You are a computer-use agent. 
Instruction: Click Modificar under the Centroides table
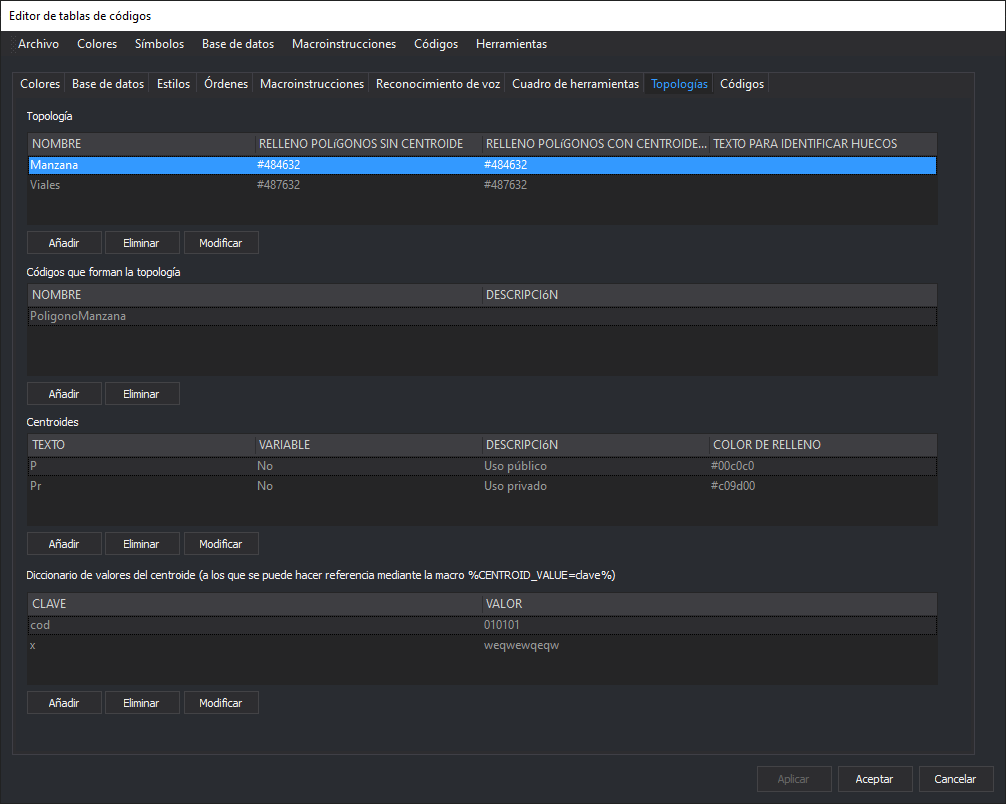[x=221, y=544]
